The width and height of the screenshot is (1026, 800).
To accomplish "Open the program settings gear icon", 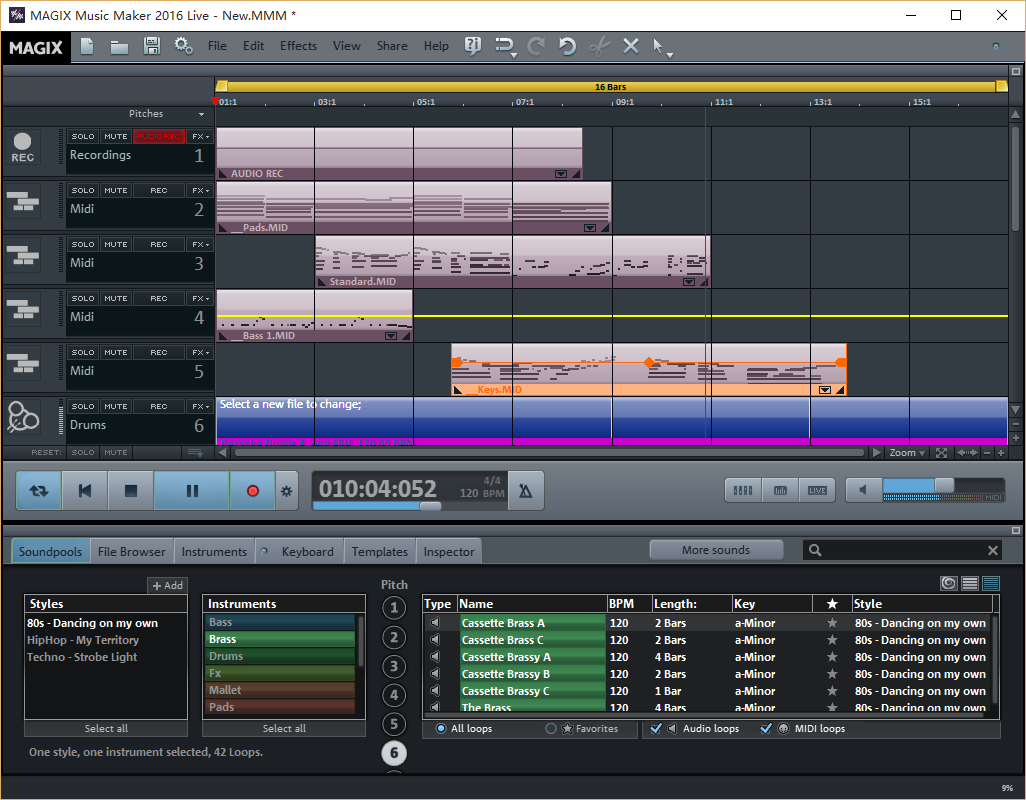I will [183, 46].
